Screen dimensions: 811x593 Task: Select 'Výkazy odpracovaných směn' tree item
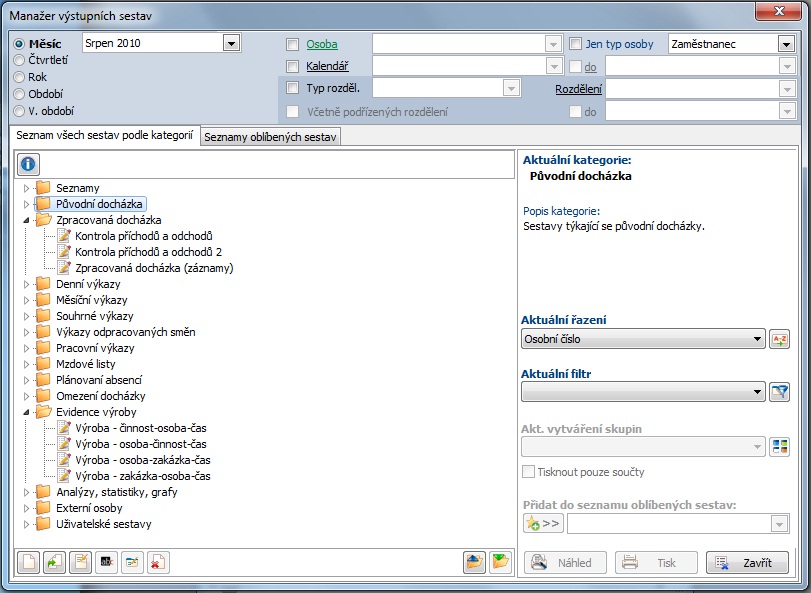coord(126,332)
